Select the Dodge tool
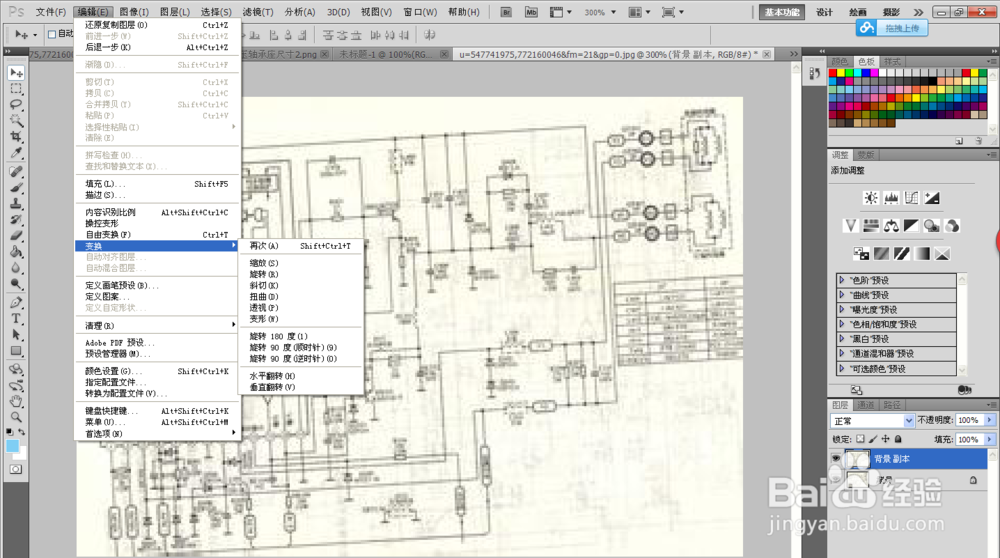1000x558 pixels. [x=16, y=284]
